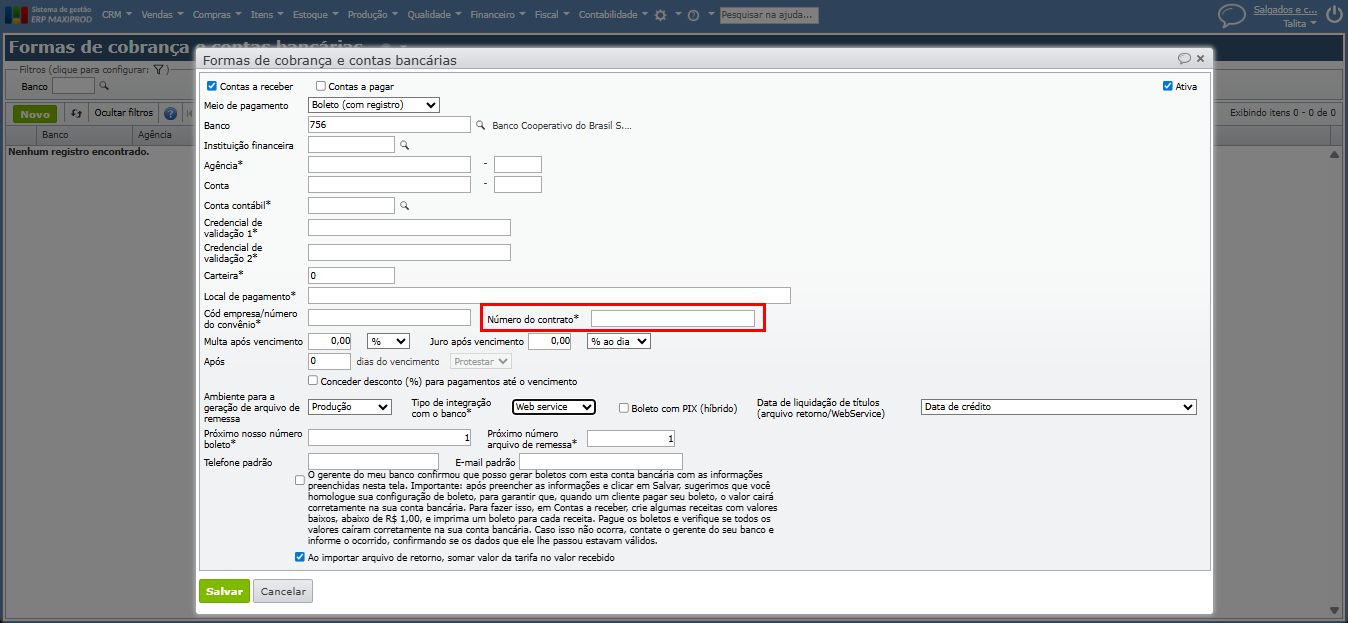This screenshot has height=623, width=1348.
Task: Open the Web service integration dropdown
Action: coord(554,407)
